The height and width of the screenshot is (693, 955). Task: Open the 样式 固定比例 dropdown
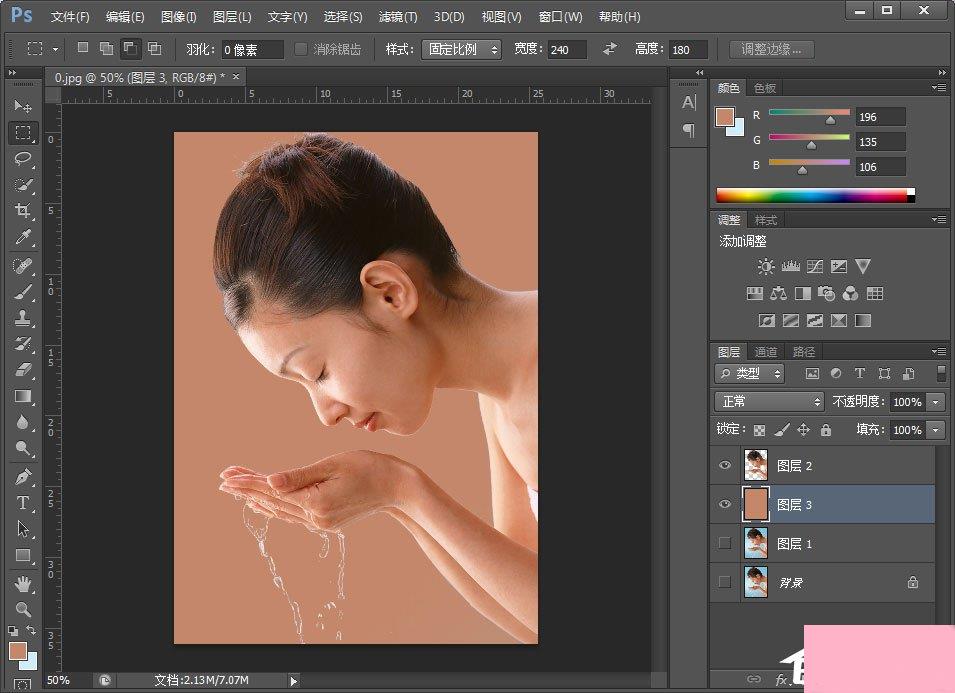[462, 49]
